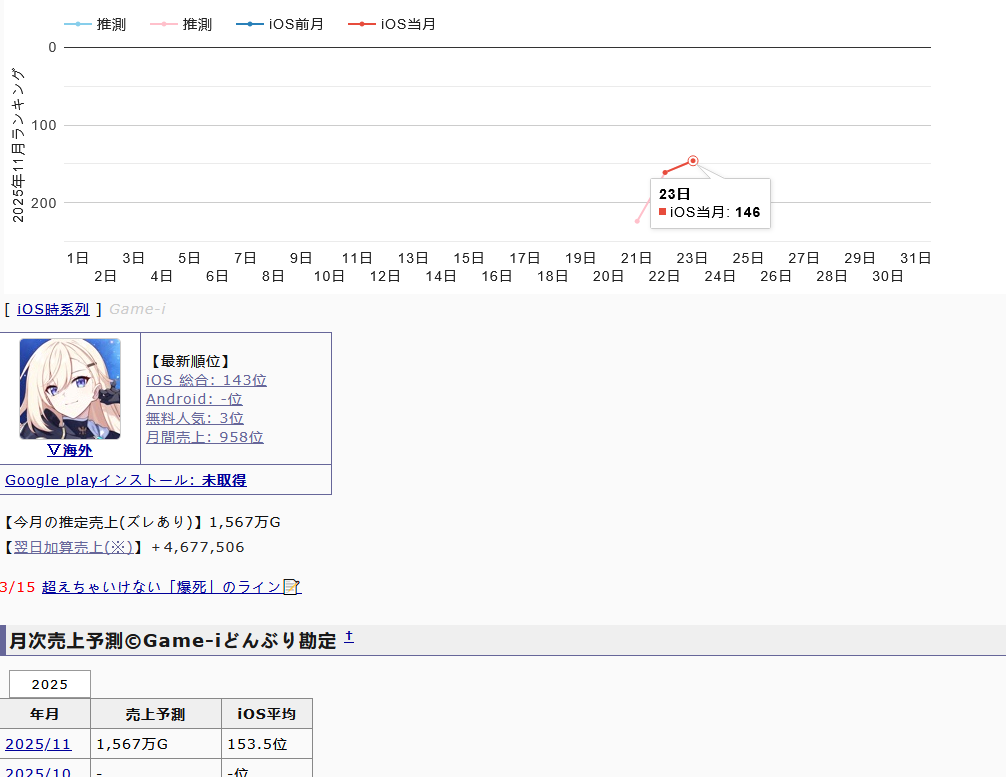Viewport: 1006px width, 777px height.
Task: Open the 翌日加算売上(※) link
Action: tap(73, 547)
